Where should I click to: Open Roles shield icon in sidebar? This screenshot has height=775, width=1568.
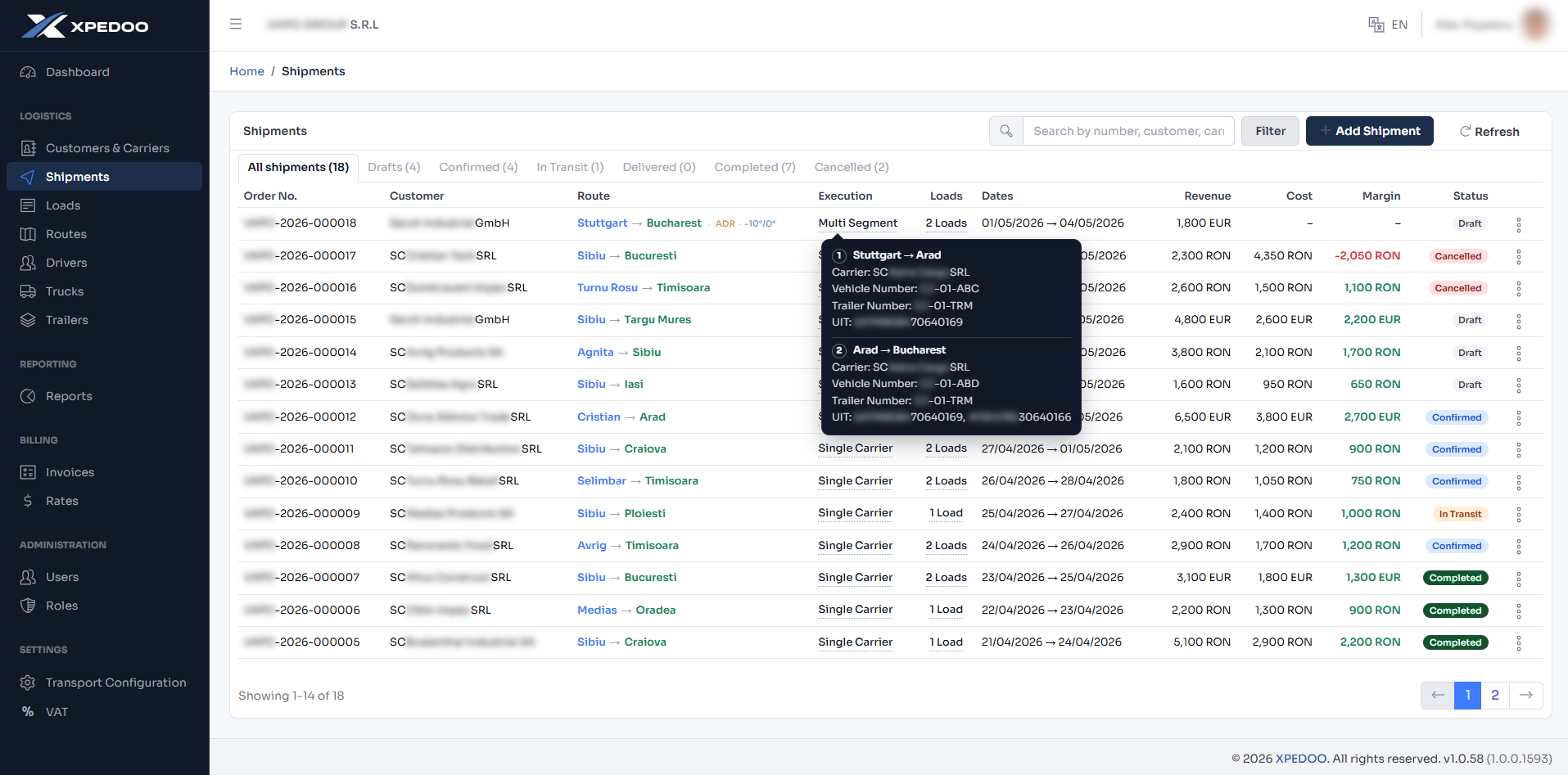point(28,606)
